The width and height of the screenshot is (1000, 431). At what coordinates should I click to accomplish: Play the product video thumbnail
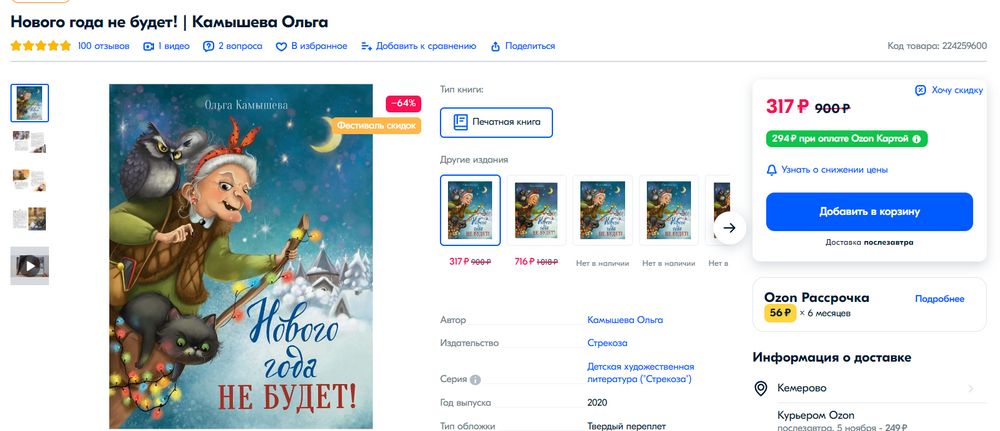[x=29, y=265]
